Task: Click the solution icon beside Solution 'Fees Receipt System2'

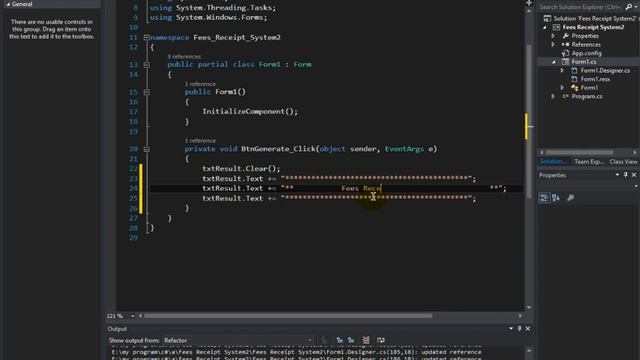Action: click(547, 18)
